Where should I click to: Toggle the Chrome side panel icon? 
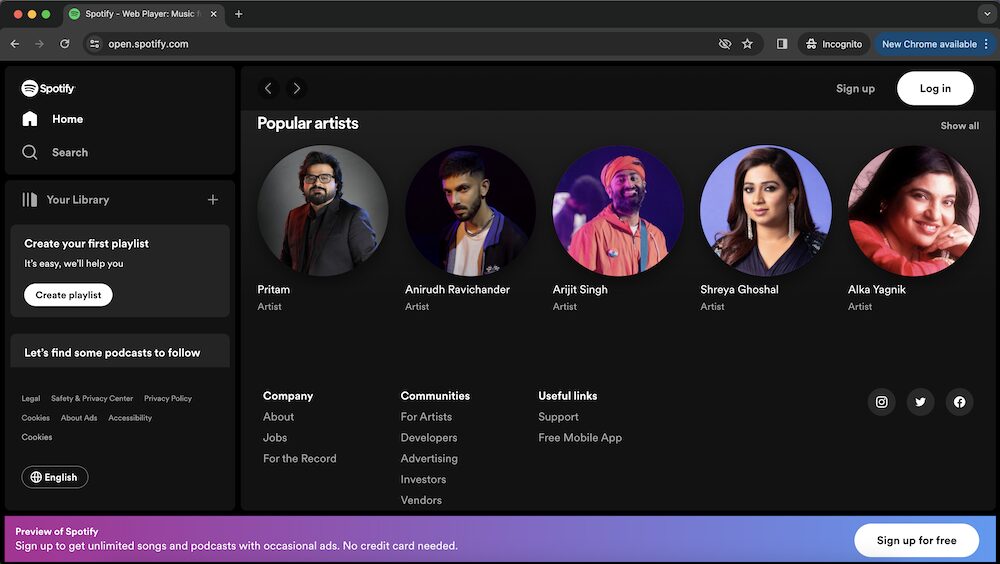[x=782, y=44]
